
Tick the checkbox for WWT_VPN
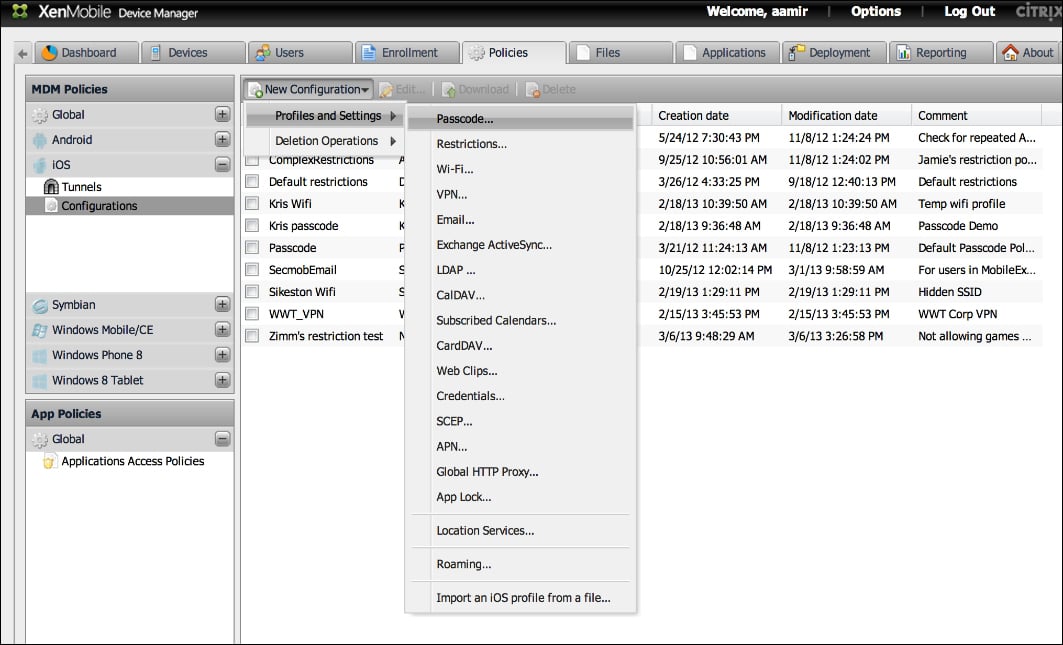[252, 314]
